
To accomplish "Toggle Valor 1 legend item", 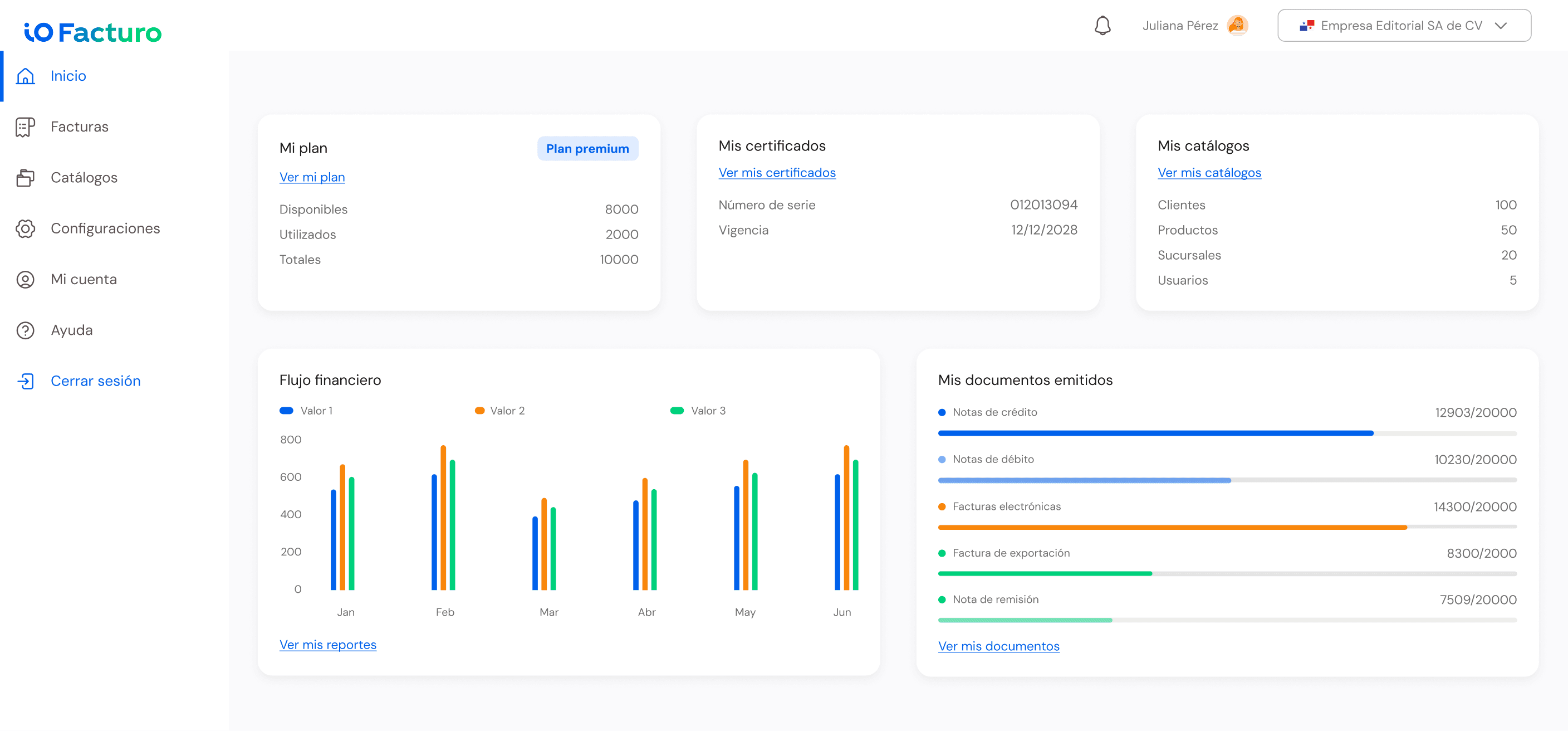I will (306, 411).
